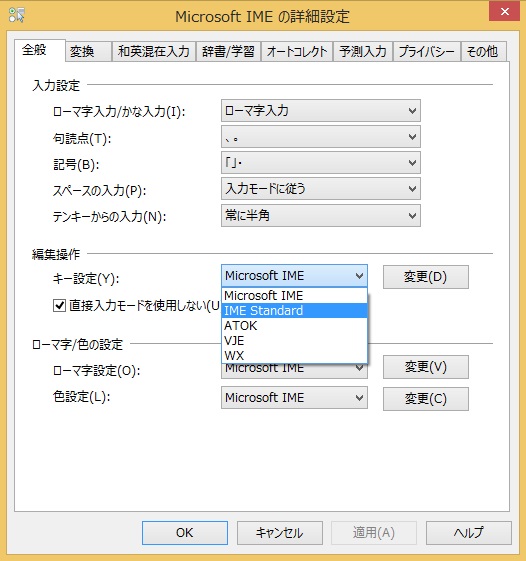This screenshot has height=561, width=526.
Task: Open the テンキーからの入力 dropdown
Action: (x=321, y=216)
